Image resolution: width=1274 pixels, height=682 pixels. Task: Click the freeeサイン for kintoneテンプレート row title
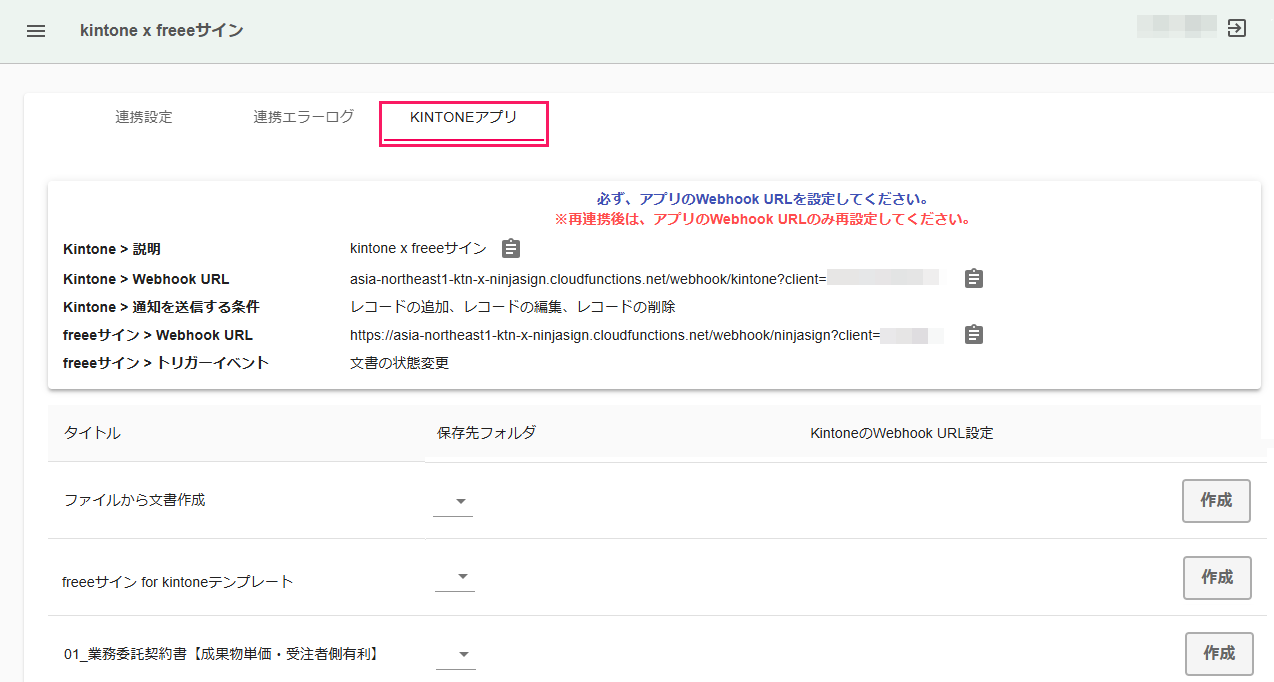178,581
